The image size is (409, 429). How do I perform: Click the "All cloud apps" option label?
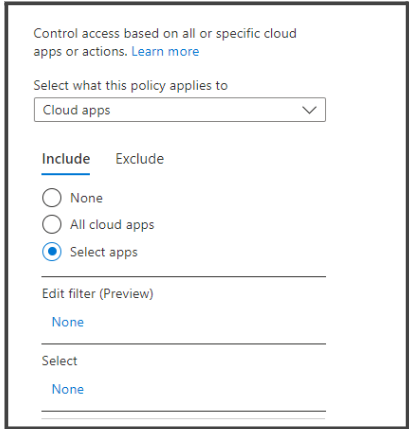(112, 225)
